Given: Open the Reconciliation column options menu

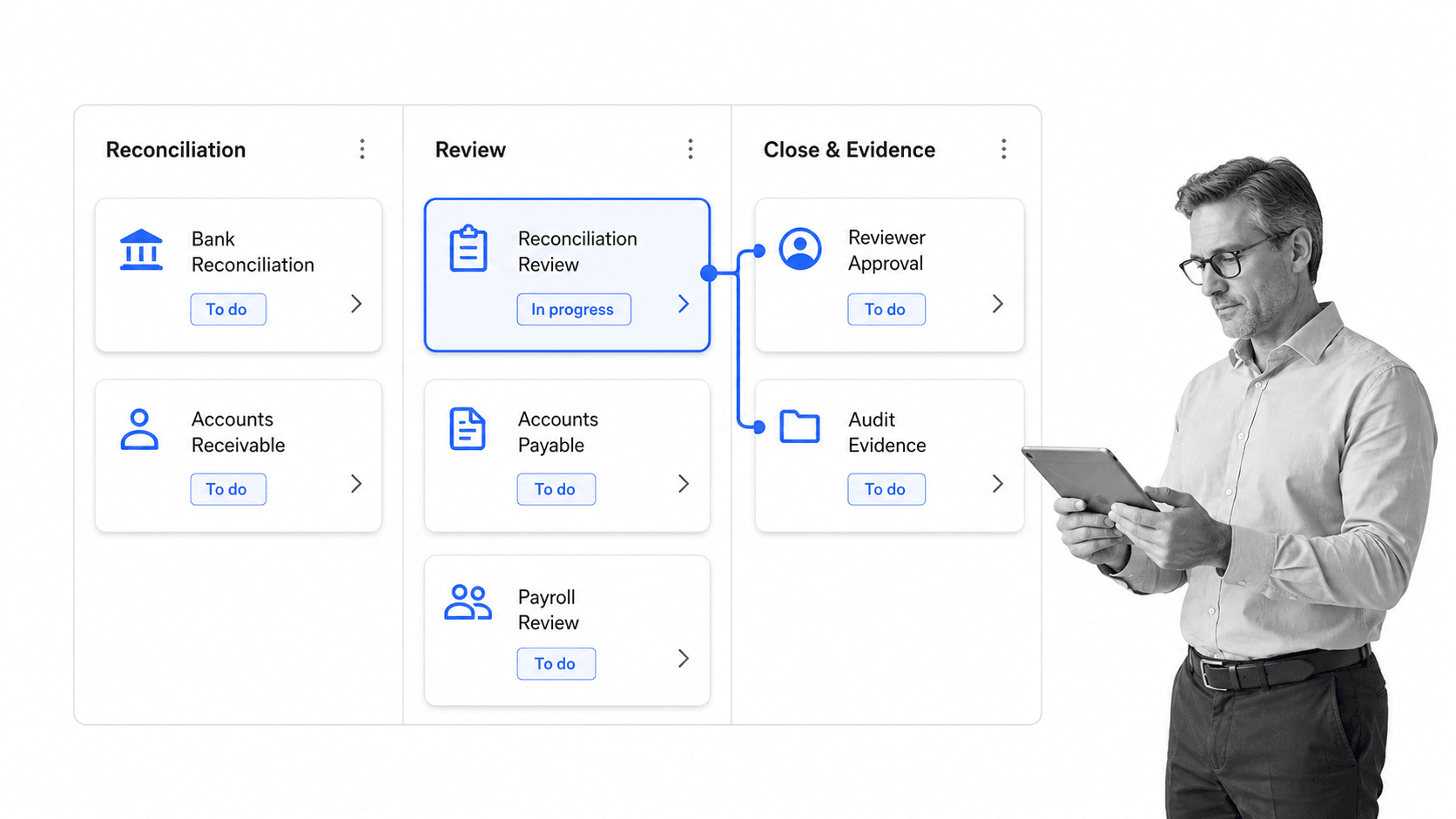Looking at the screenshot, I should click(x=362, y=149).
